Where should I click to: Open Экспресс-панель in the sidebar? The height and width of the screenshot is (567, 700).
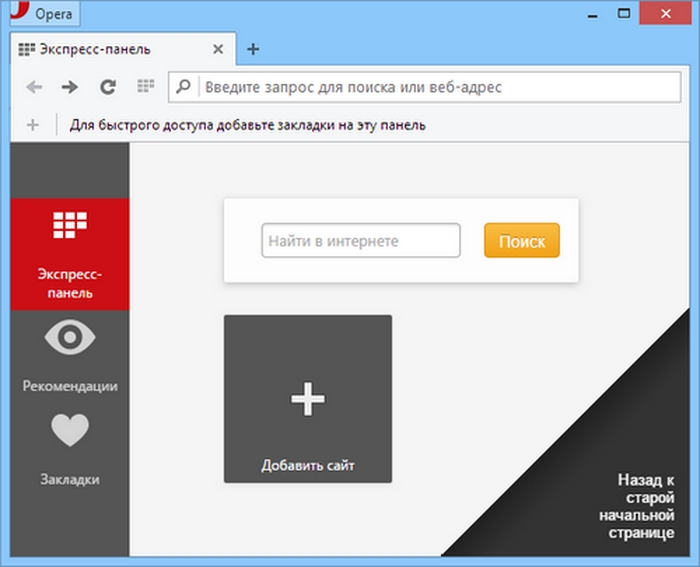pyautogui.click(x=70, y=254)
